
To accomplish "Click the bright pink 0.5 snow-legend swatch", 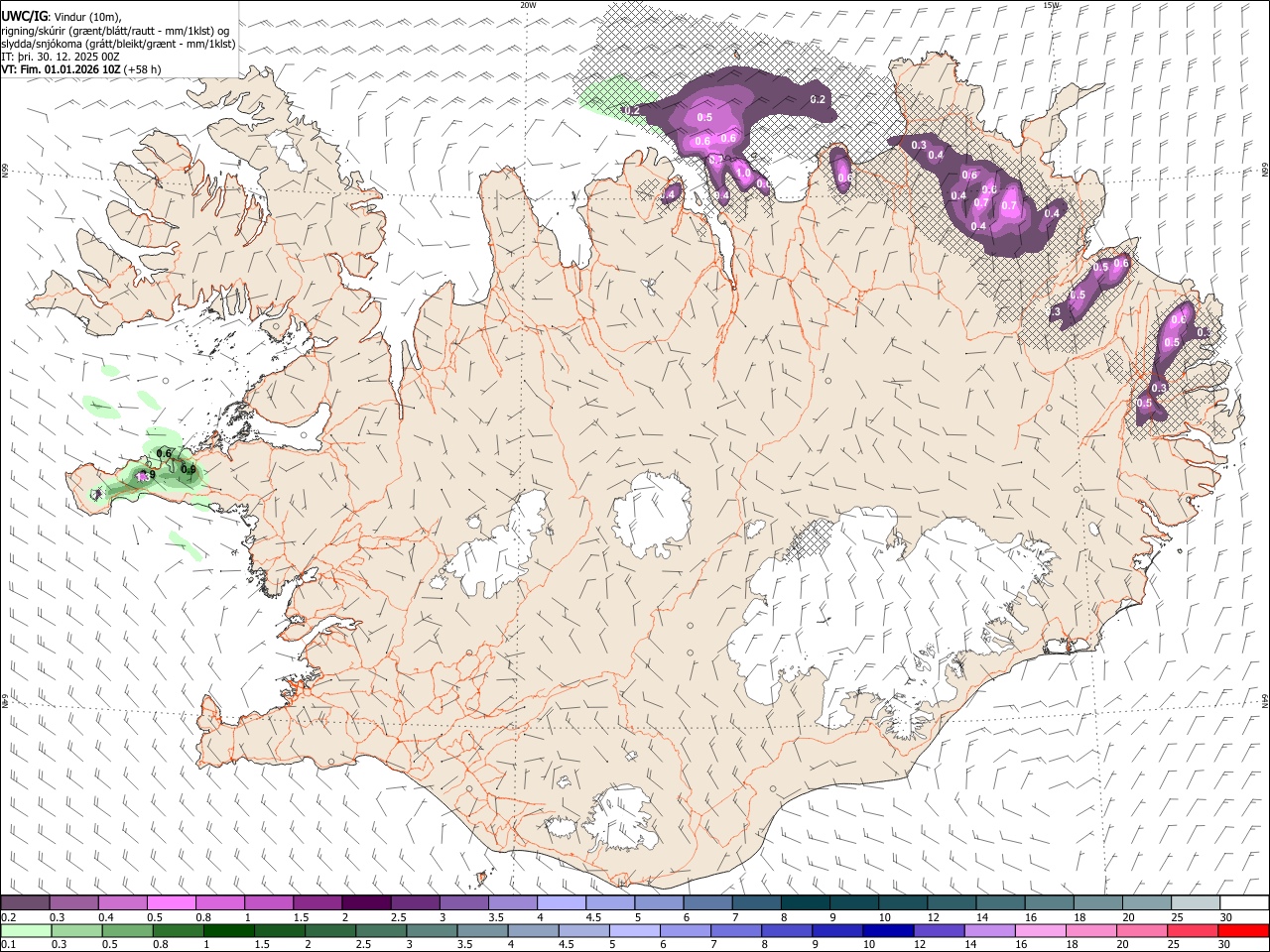I will click(x=171, y=903).
